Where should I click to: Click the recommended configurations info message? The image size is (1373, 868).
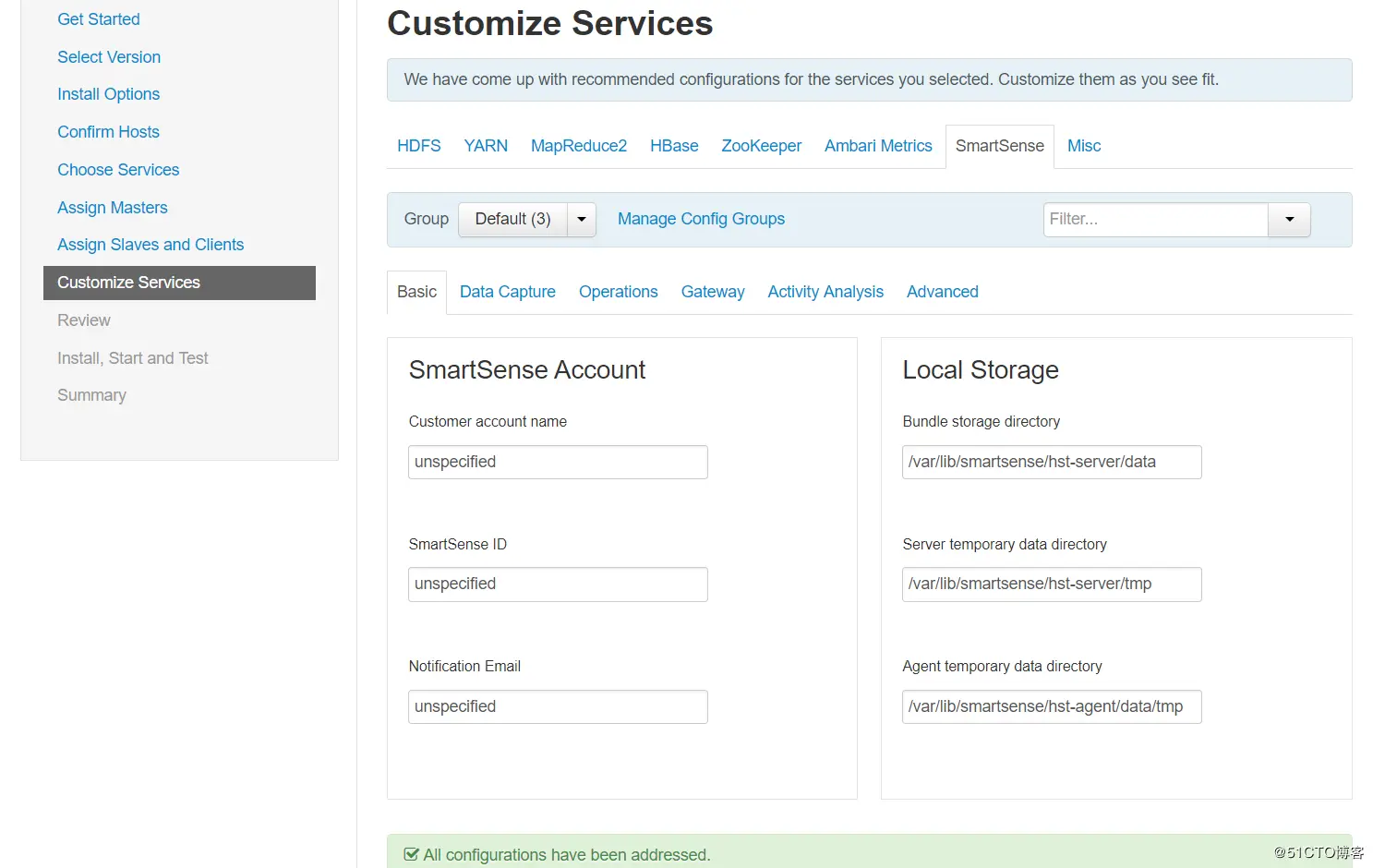click(x=812, y=79)
